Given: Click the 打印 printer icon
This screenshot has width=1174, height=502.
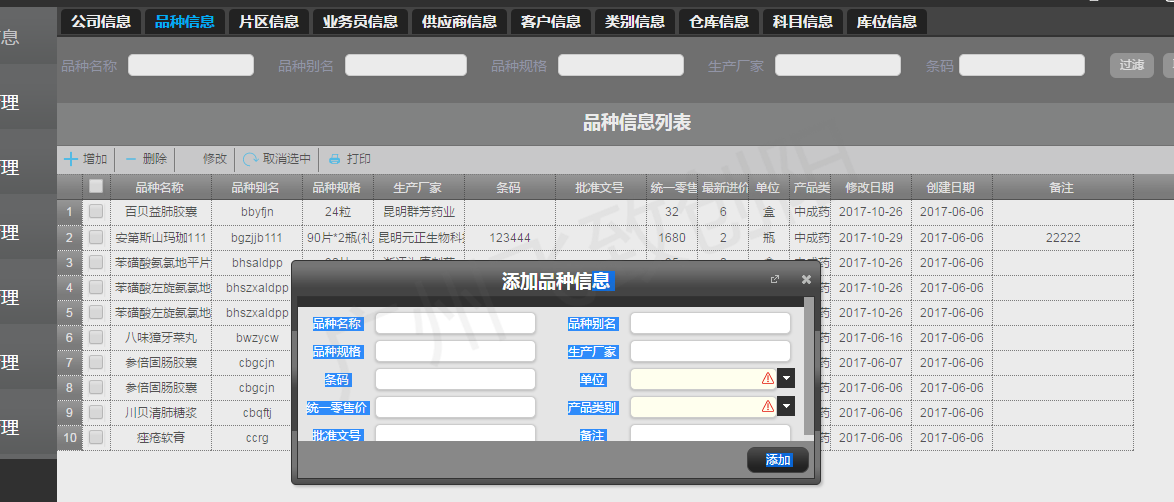Looking at the screenshot, I should 335,159.
